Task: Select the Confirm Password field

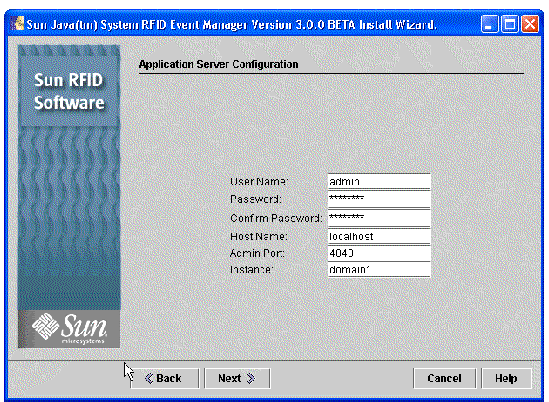Action: click(x=379, y=218)
